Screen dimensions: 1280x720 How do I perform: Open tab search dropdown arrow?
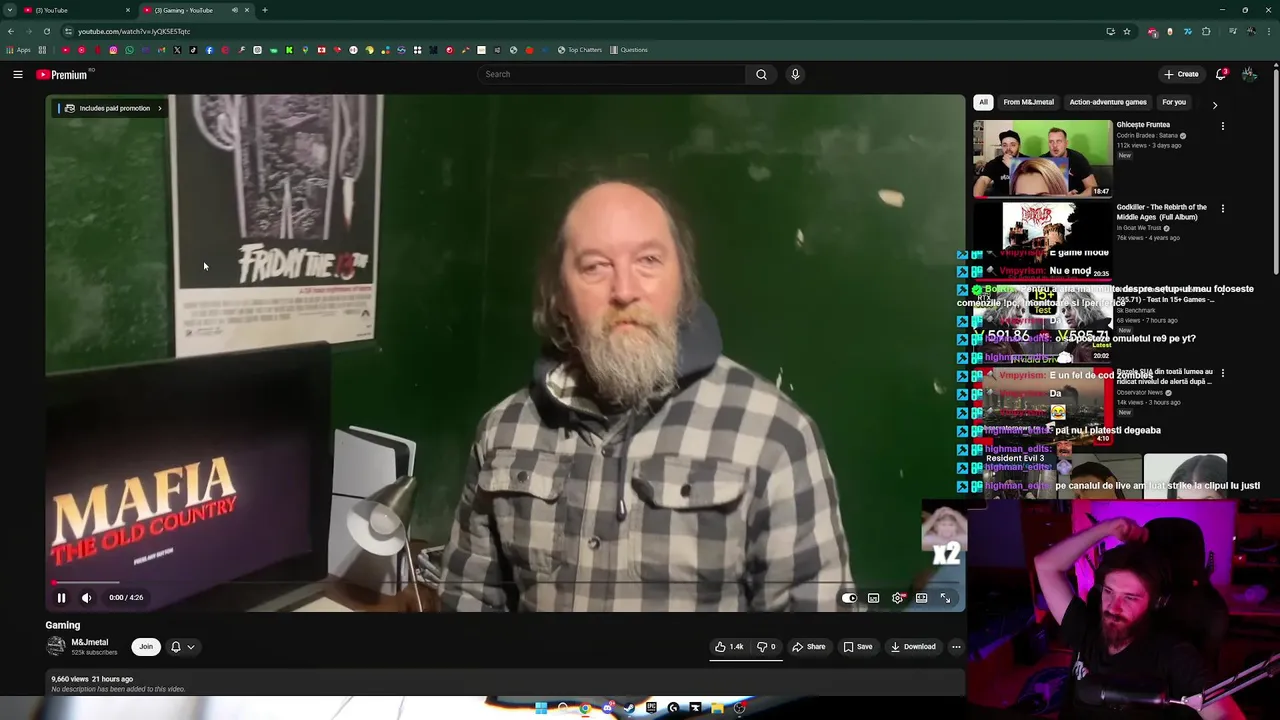pos(10,10)
